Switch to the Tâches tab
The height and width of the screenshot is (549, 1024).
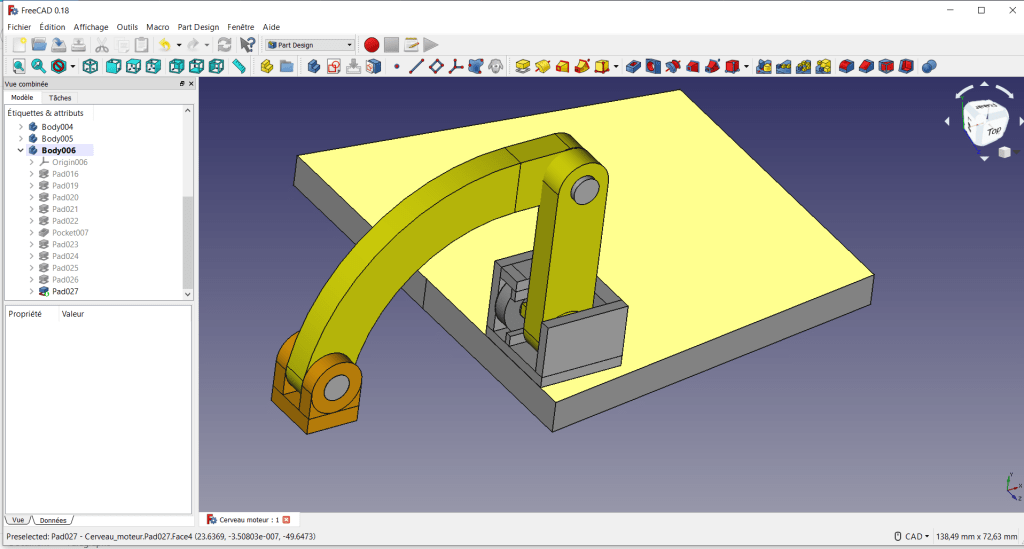pyautogui.click(x=60, y=98)
